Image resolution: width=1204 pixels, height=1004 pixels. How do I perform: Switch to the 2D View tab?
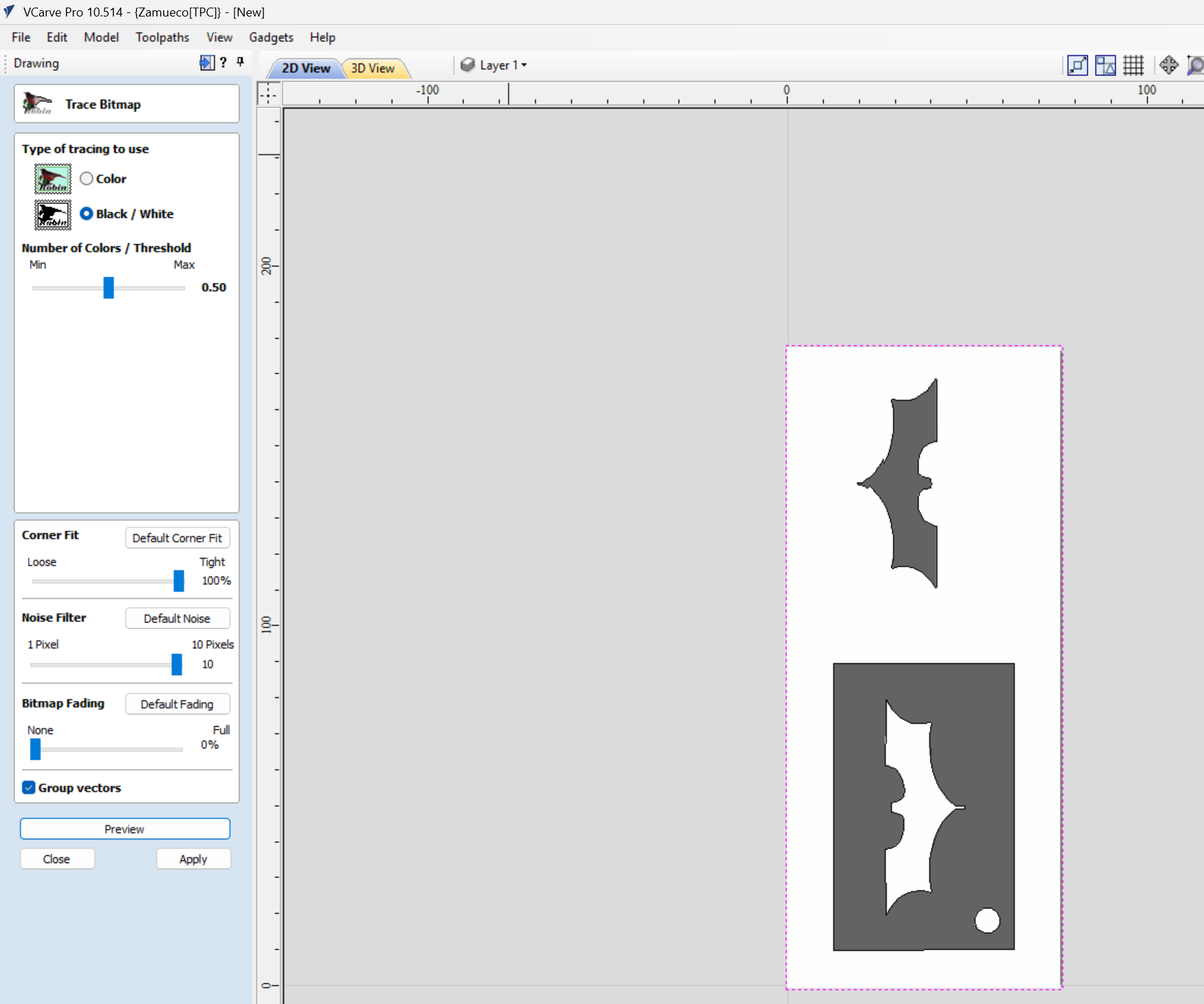click(x=305, y=68)
